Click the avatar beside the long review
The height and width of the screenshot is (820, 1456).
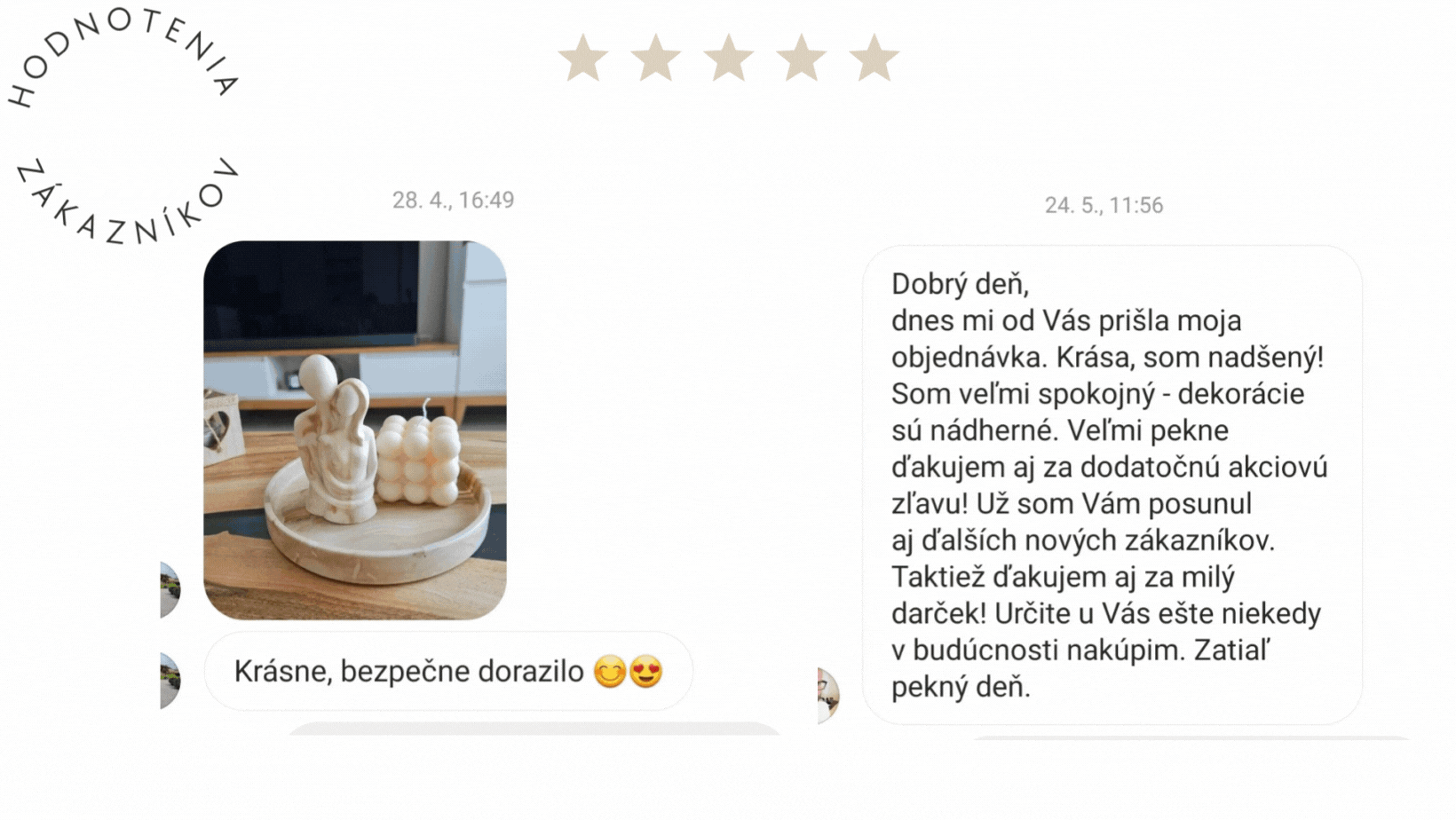[x=827, y=695]
